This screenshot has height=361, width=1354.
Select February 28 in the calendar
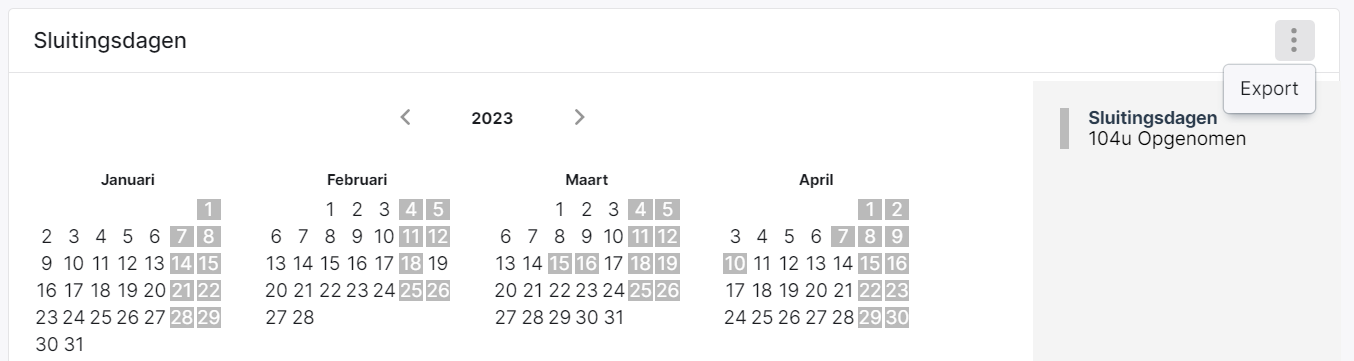(303, 318)
